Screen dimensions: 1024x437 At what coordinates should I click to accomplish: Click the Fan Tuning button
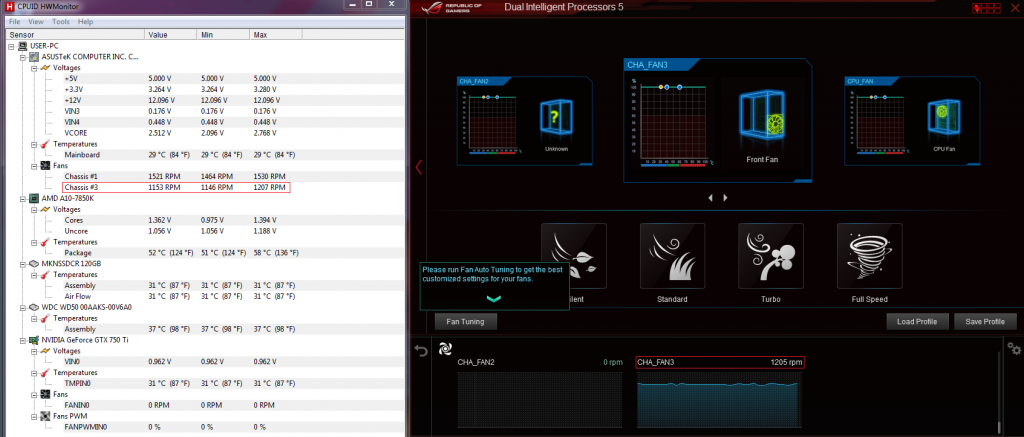click(x=466, y=322)
